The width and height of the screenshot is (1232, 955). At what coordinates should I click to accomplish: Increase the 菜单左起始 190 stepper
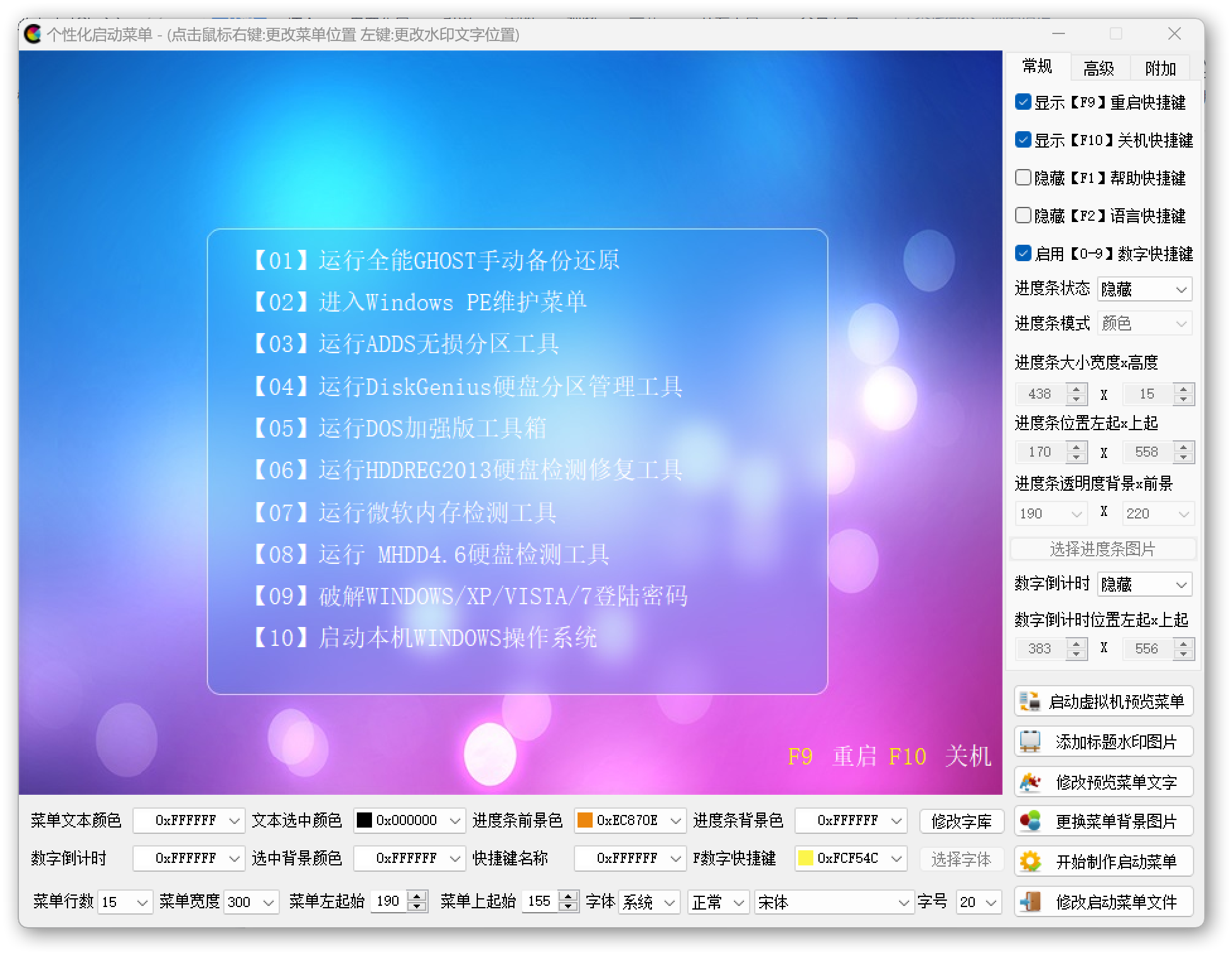[416, 896]
